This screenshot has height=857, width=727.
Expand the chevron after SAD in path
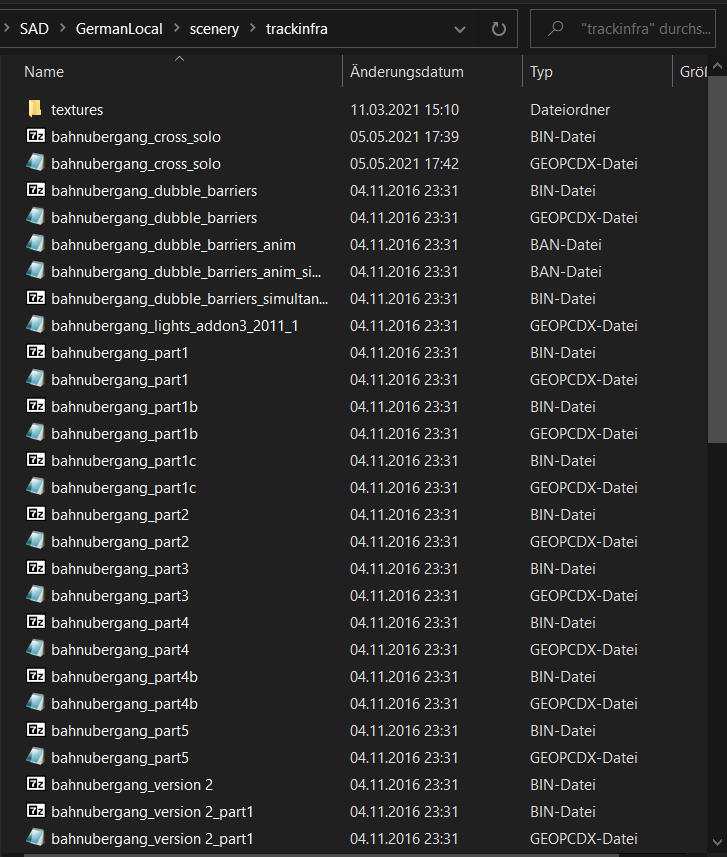(x=62, y=28)
